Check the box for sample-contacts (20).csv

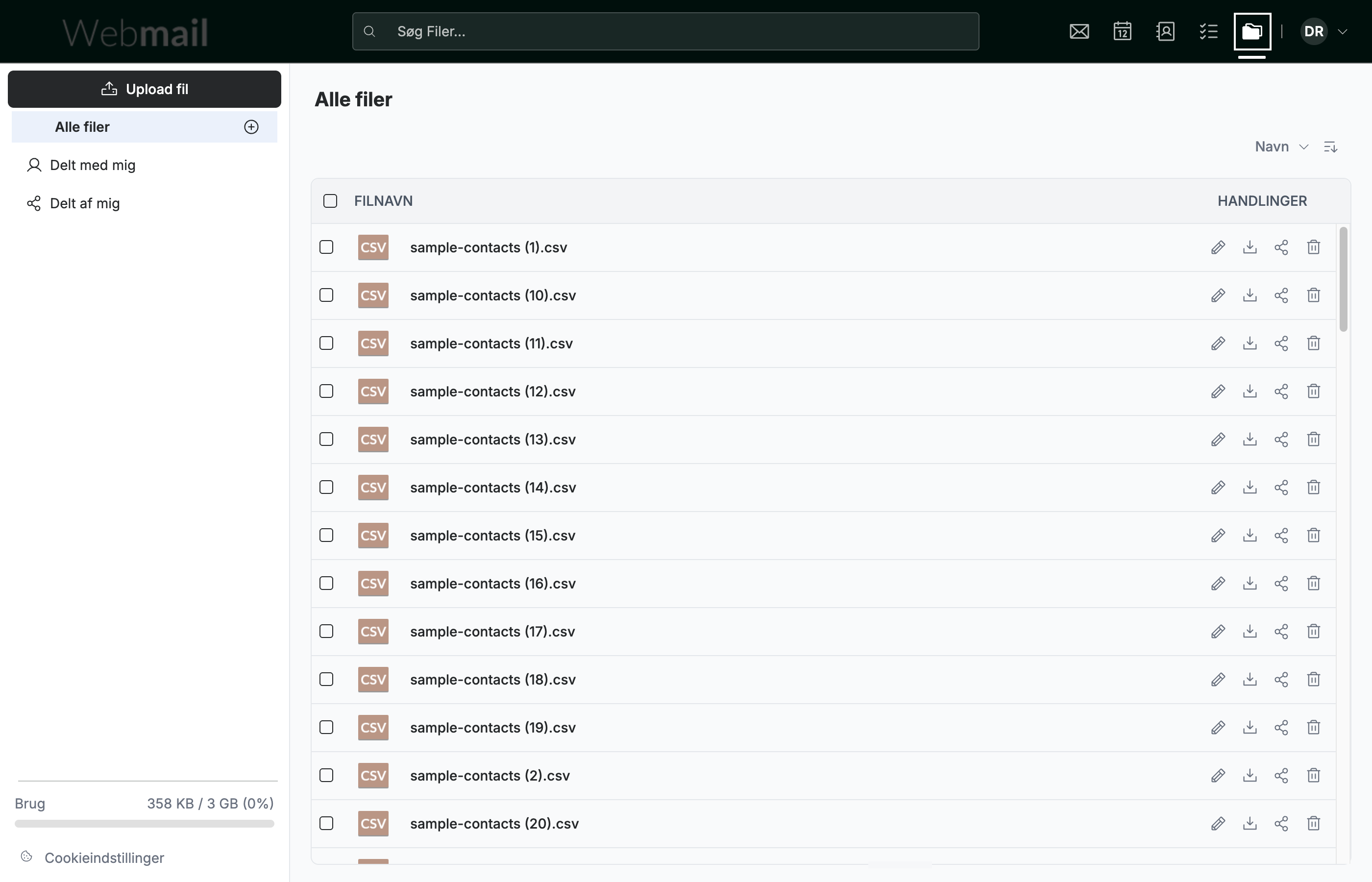326,824
